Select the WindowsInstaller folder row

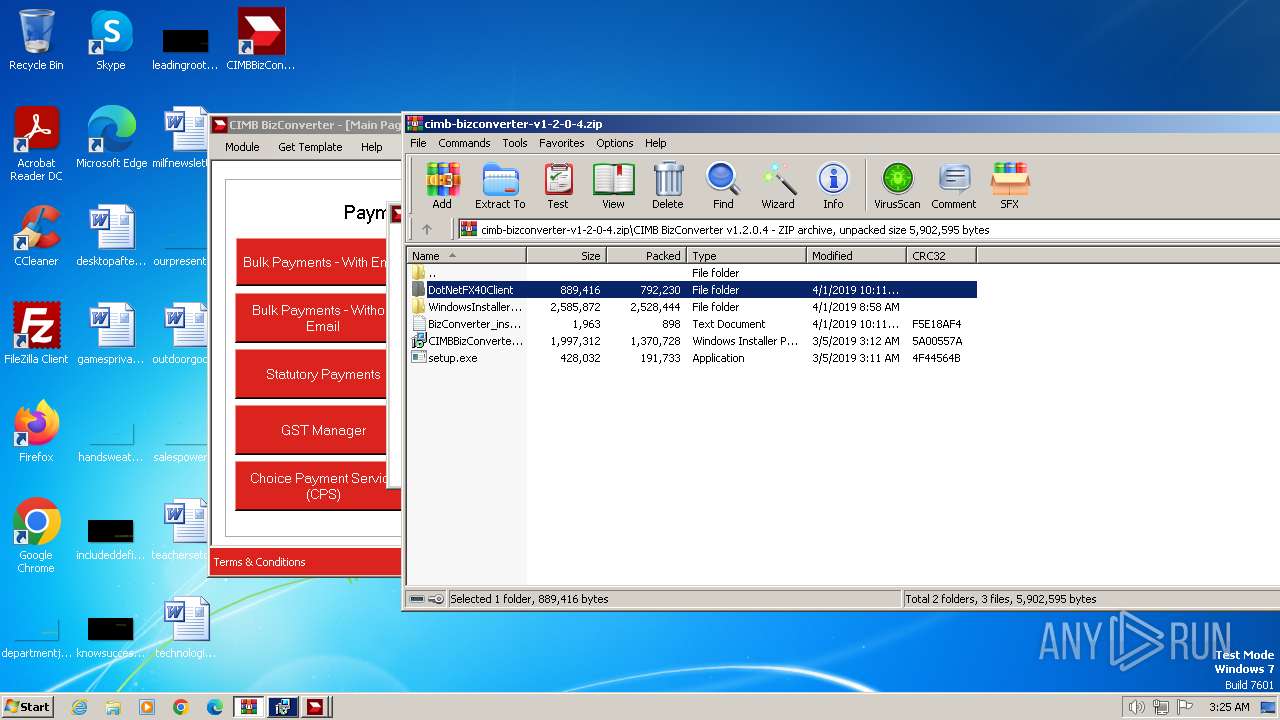coord(692,307)
